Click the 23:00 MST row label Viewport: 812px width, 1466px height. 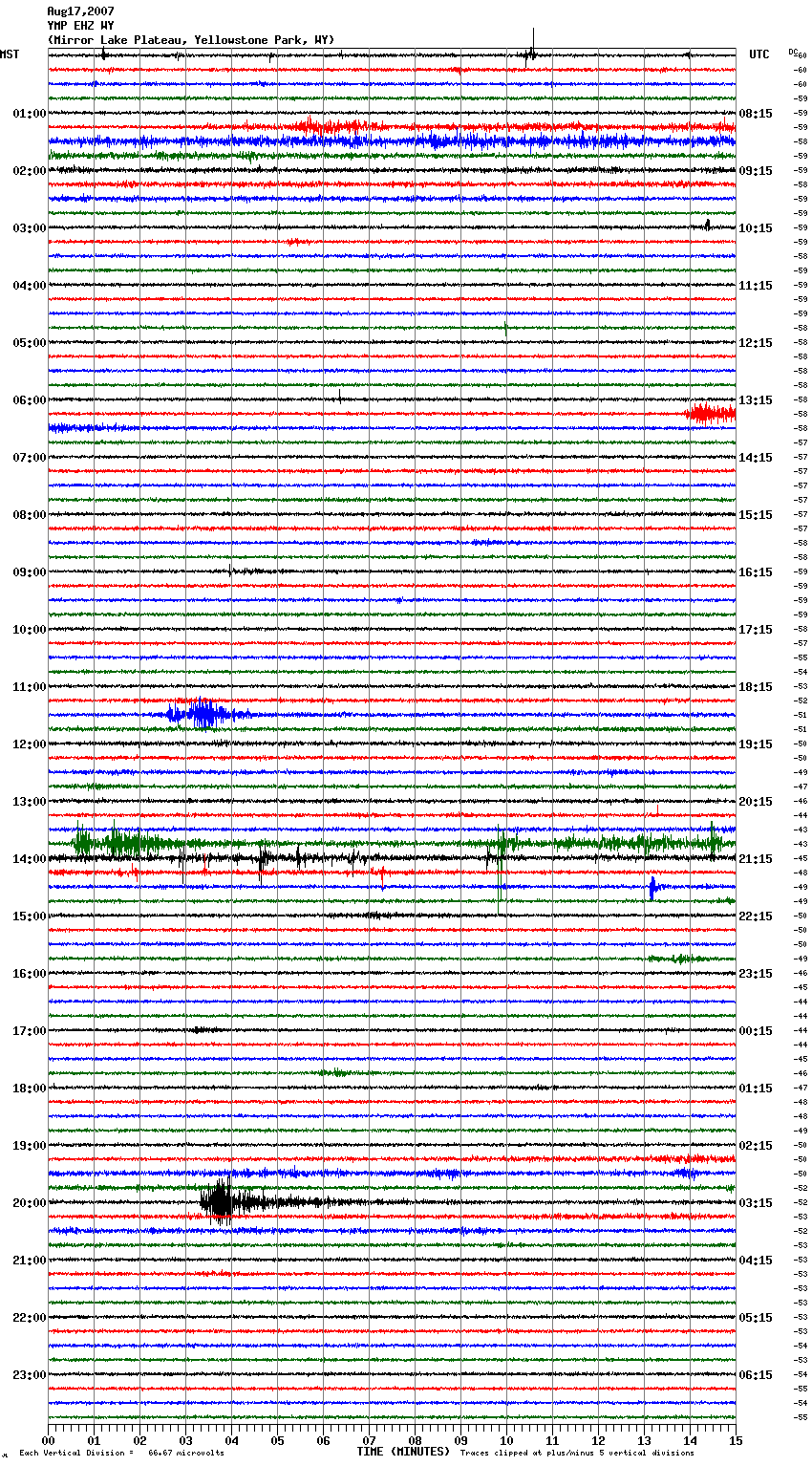(x=29, y=1375)
